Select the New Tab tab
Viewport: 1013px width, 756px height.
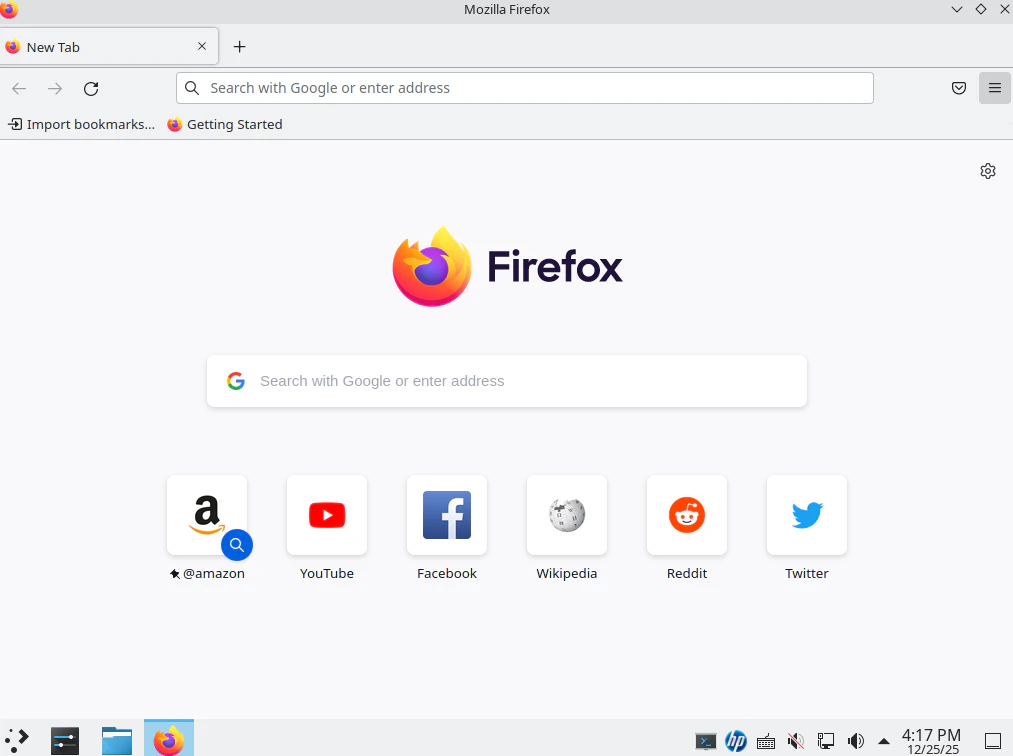(109, 47)
